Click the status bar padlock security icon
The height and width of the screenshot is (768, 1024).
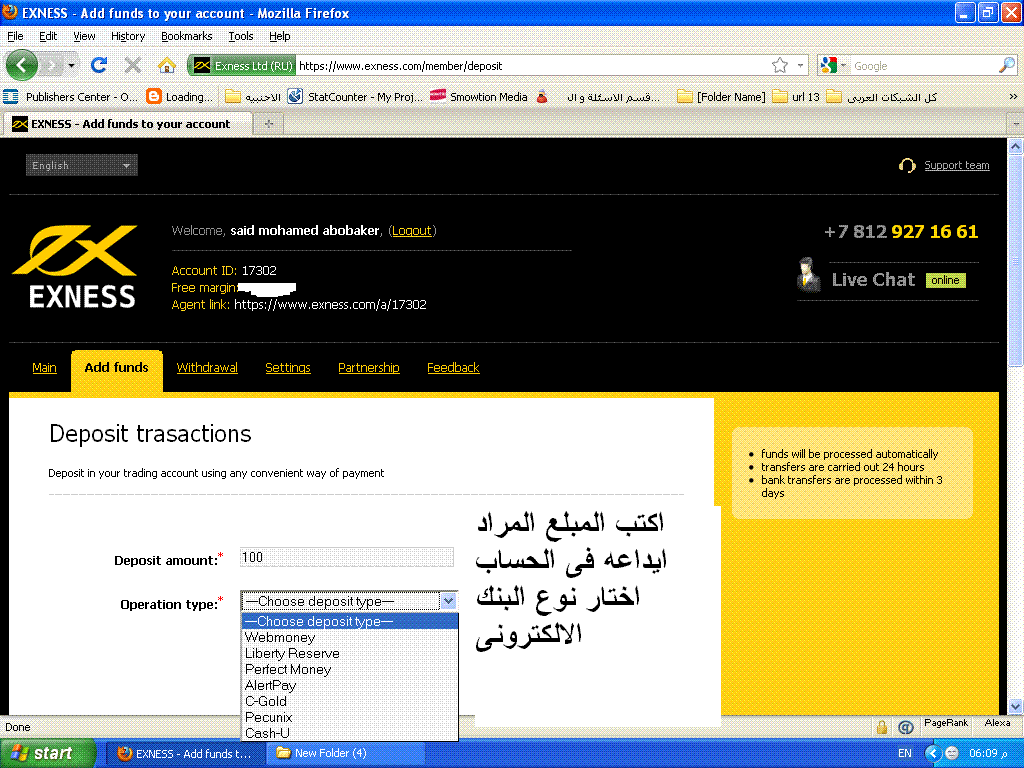pos(882,727)
